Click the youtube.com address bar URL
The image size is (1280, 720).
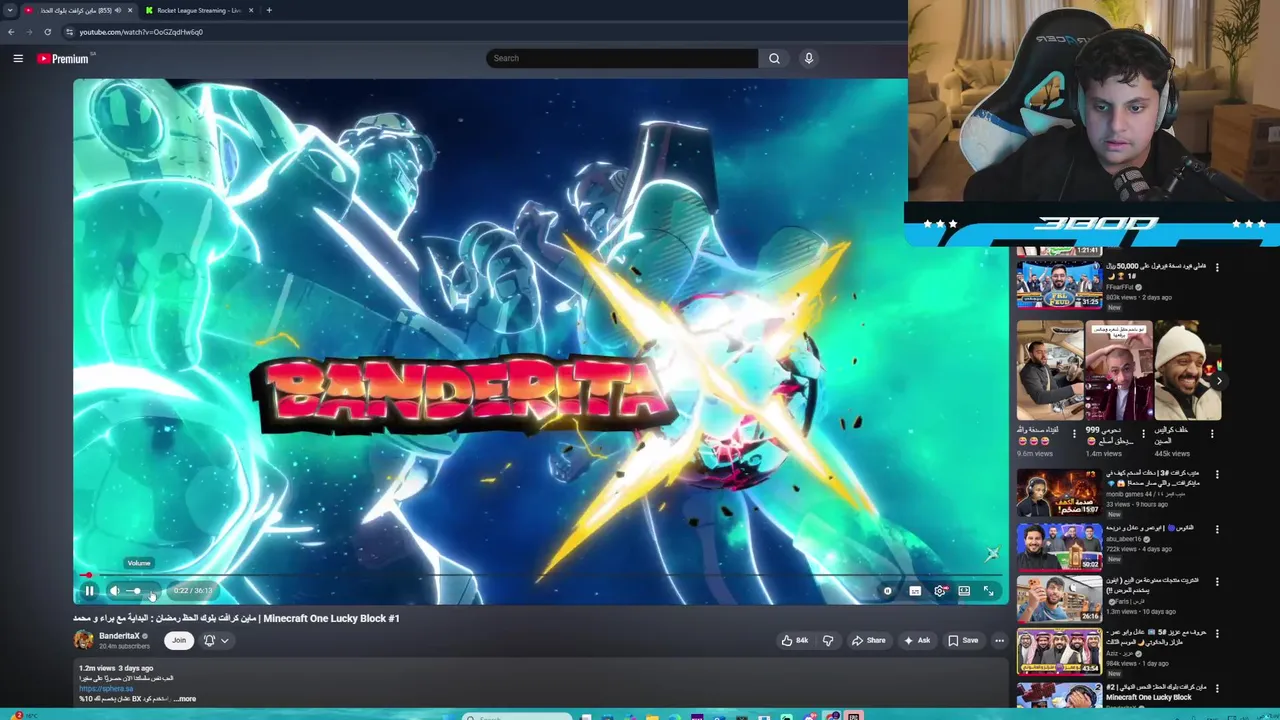tap(141, 32)
